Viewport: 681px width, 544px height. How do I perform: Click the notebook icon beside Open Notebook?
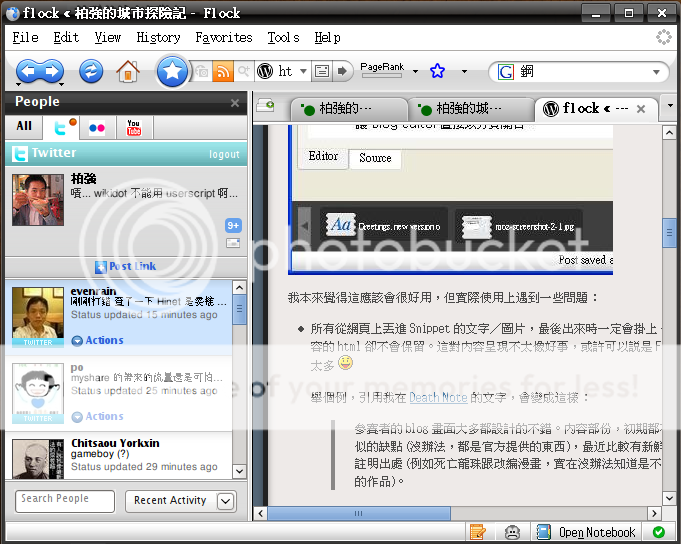pyautogui.click(x=543, y=532)
